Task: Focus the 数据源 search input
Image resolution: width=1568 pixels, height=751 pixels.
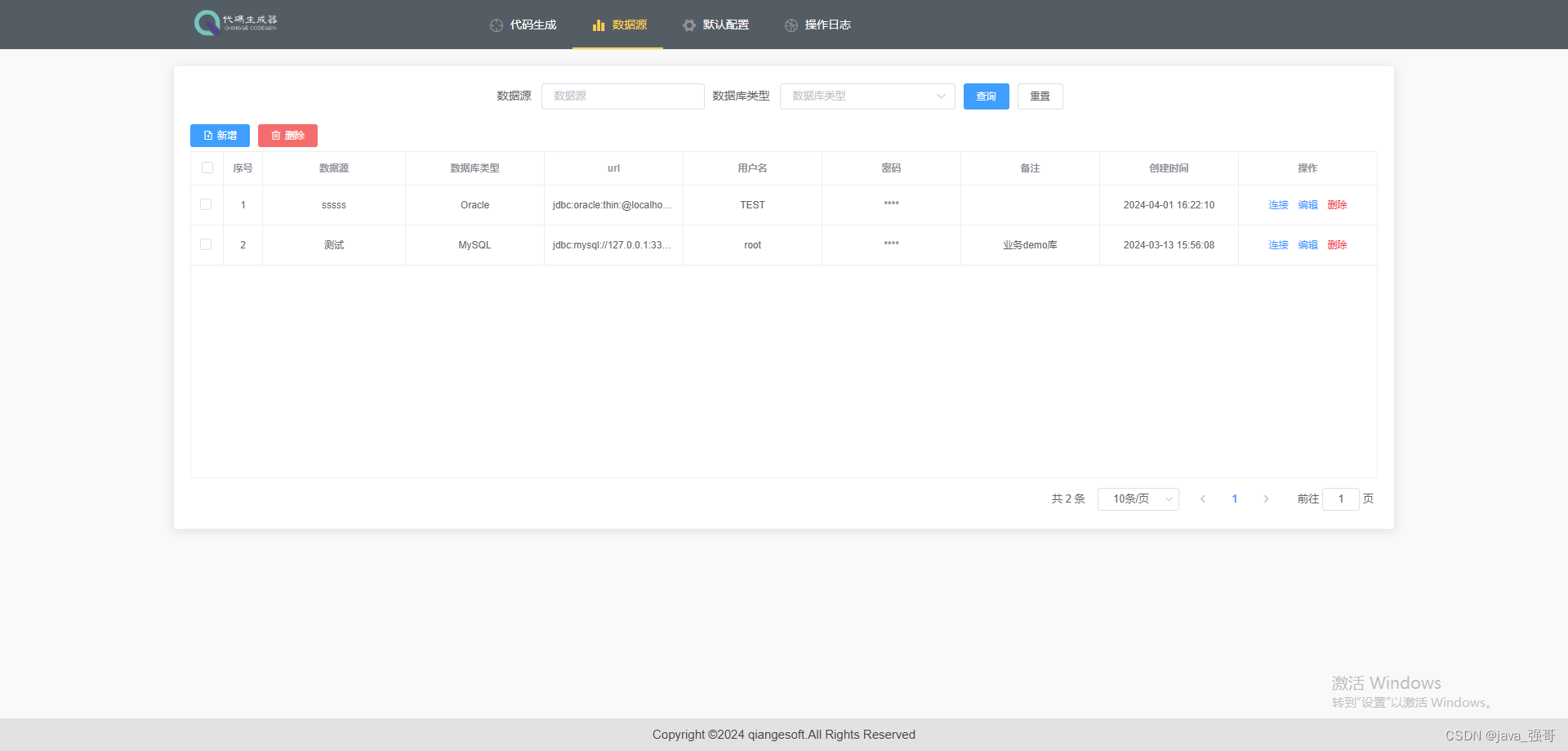Action: coord(622,96)
